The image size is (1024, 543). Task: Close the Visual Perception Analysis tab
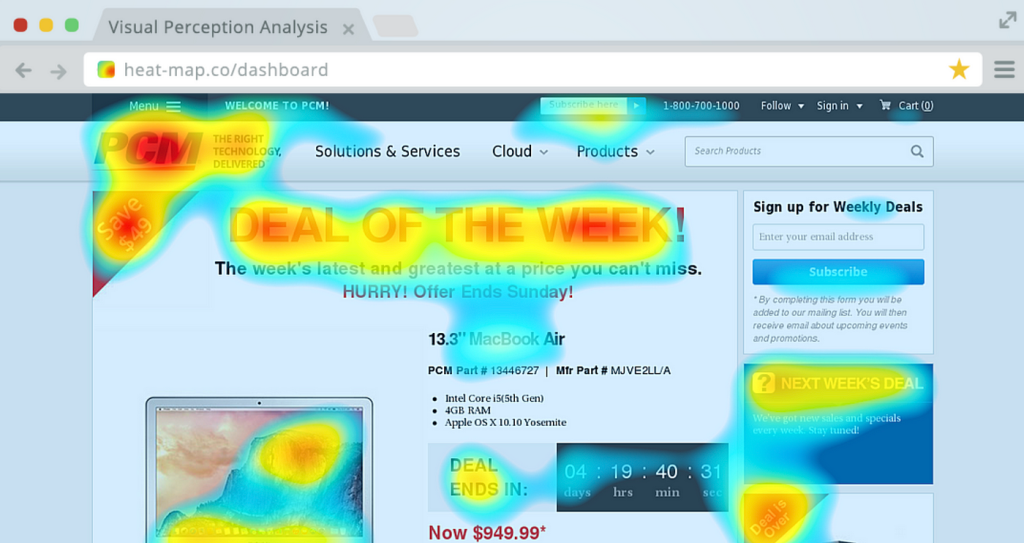pyautogui.click(x=348, y=29)
